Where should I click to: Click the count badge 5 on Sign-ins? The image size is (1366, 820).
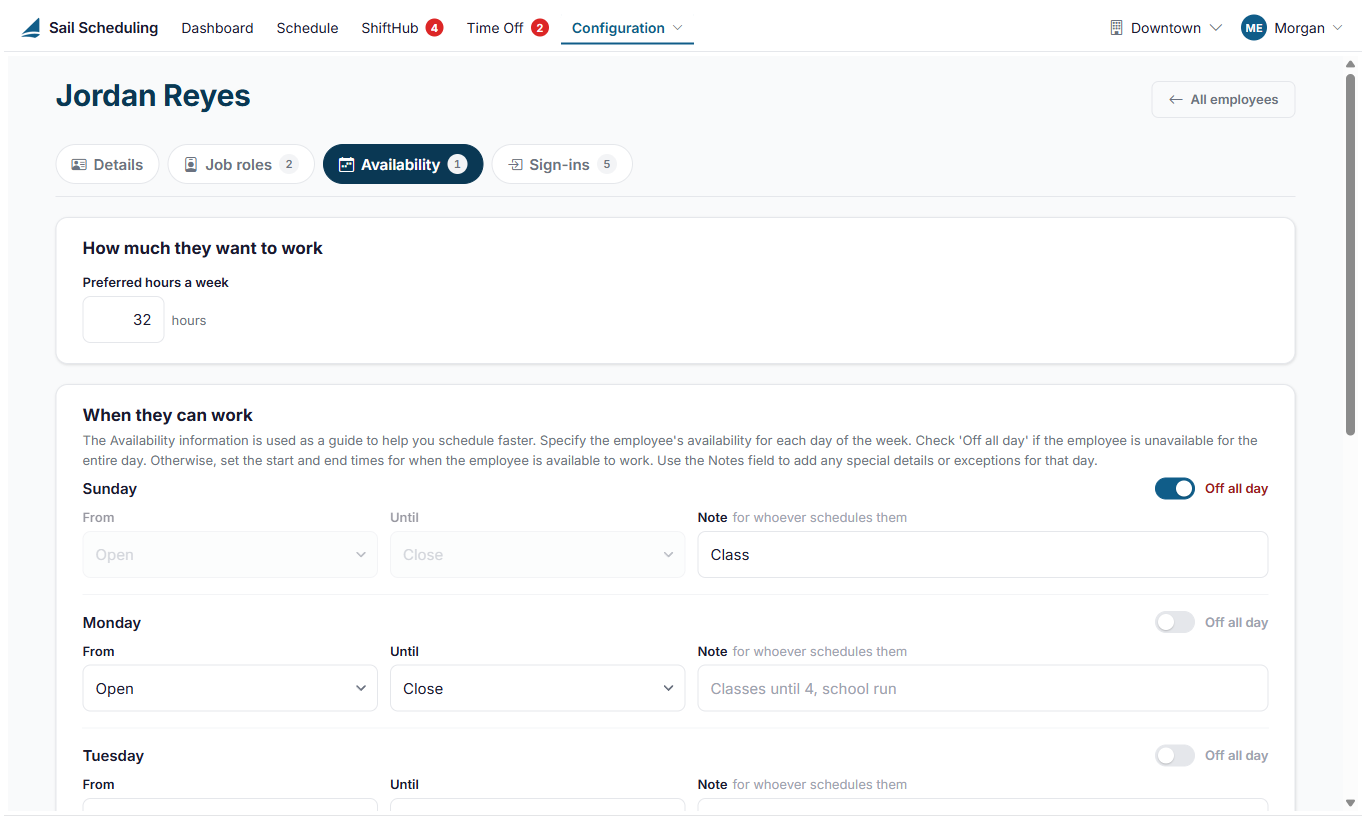coord(606,165)
